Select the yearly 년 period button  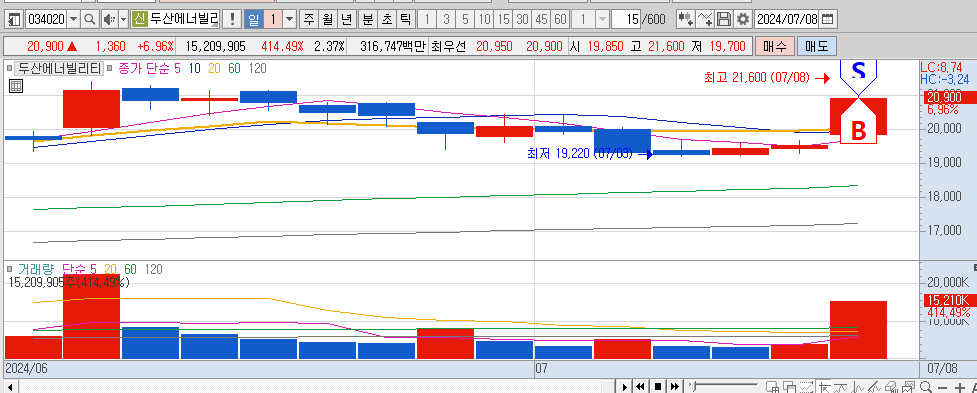pos(346,19)
